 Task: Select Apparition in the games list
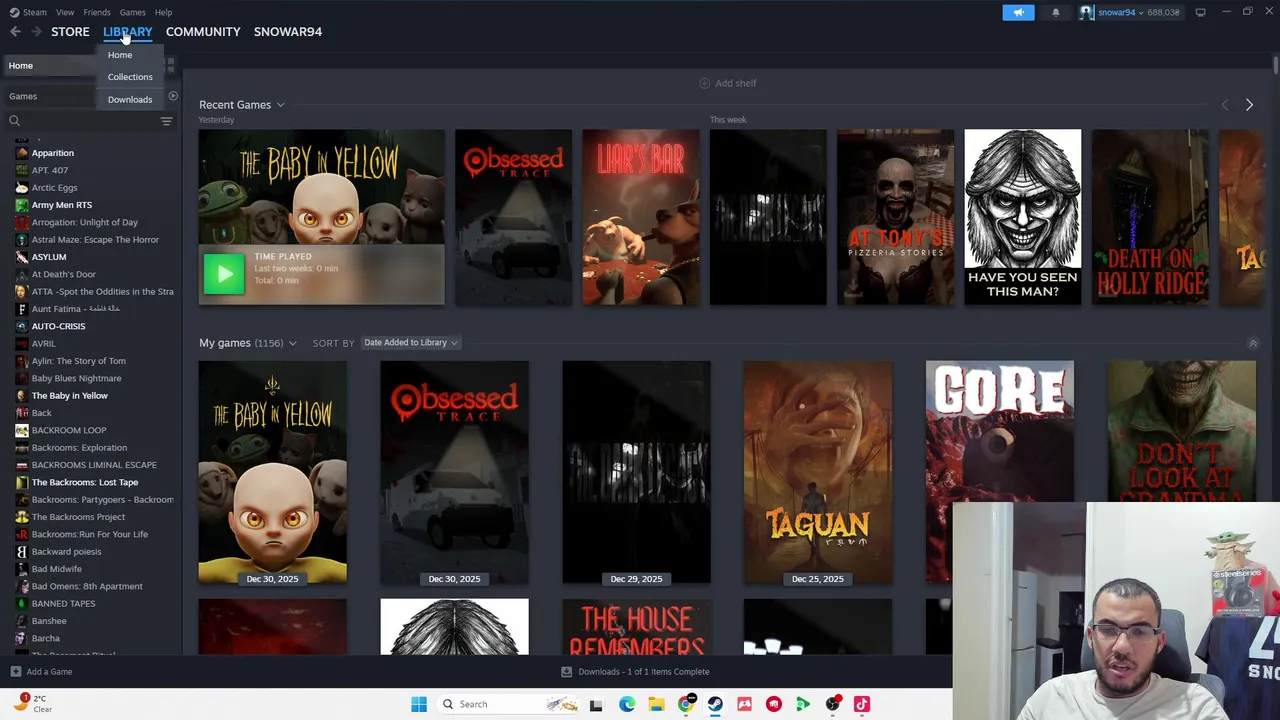[x=52, y=153]
